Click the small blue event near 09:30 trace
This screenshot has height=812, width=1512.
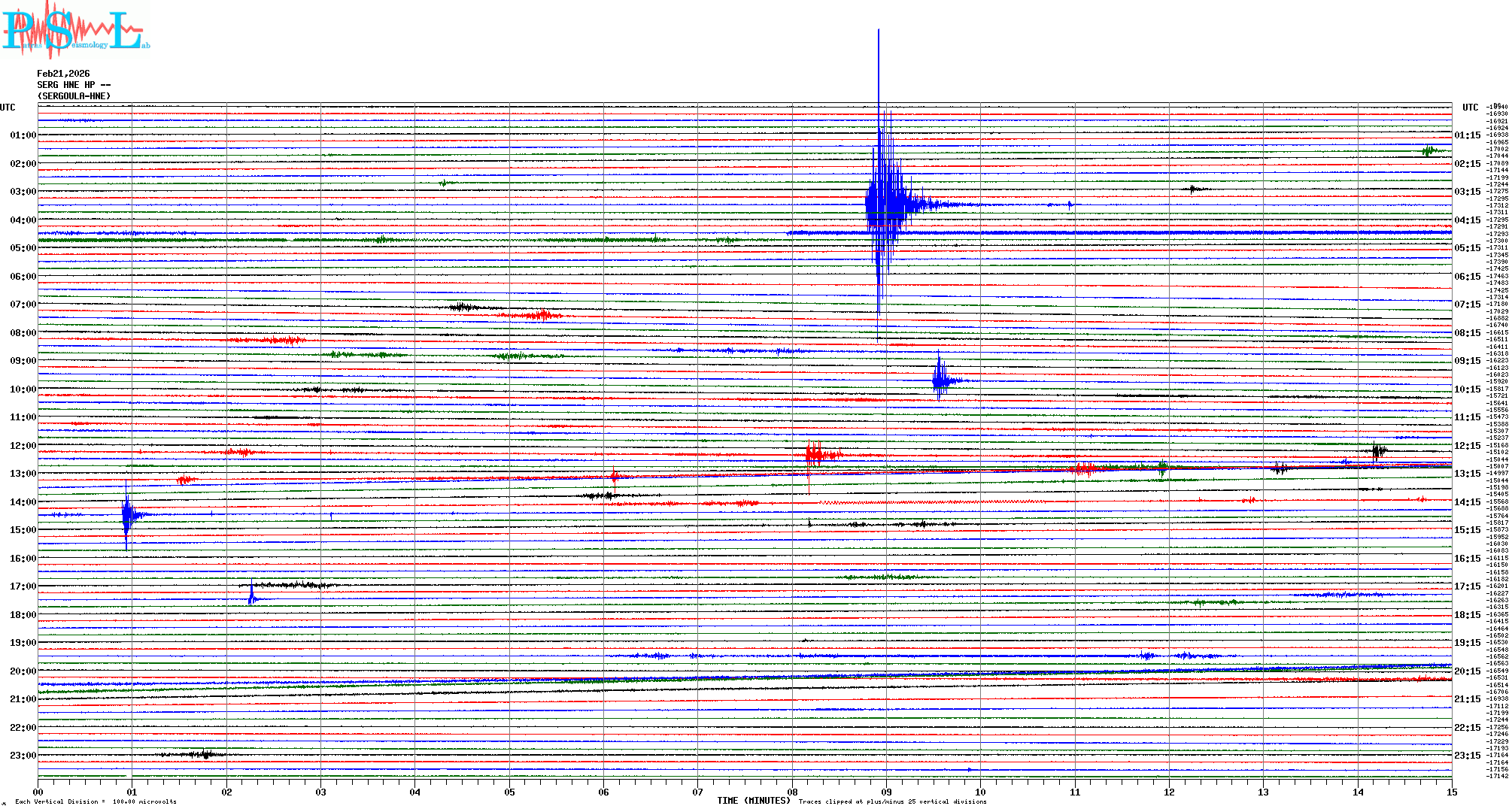[x=940, y=380]
